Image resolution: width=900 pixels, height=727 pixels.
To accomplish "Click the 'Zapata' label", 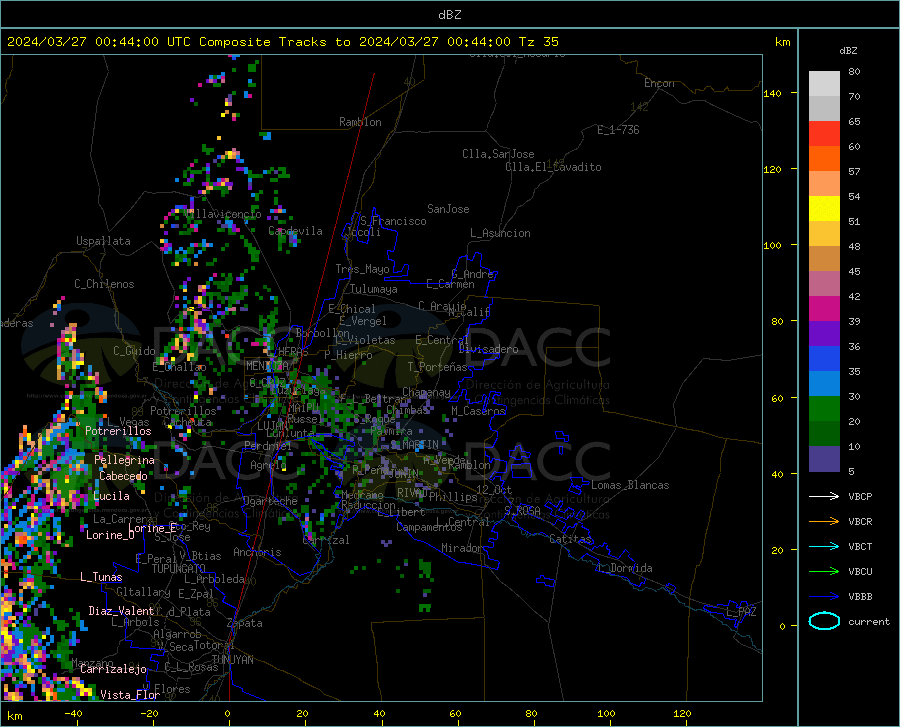I will pyautogui.click(x=245, y=623).
